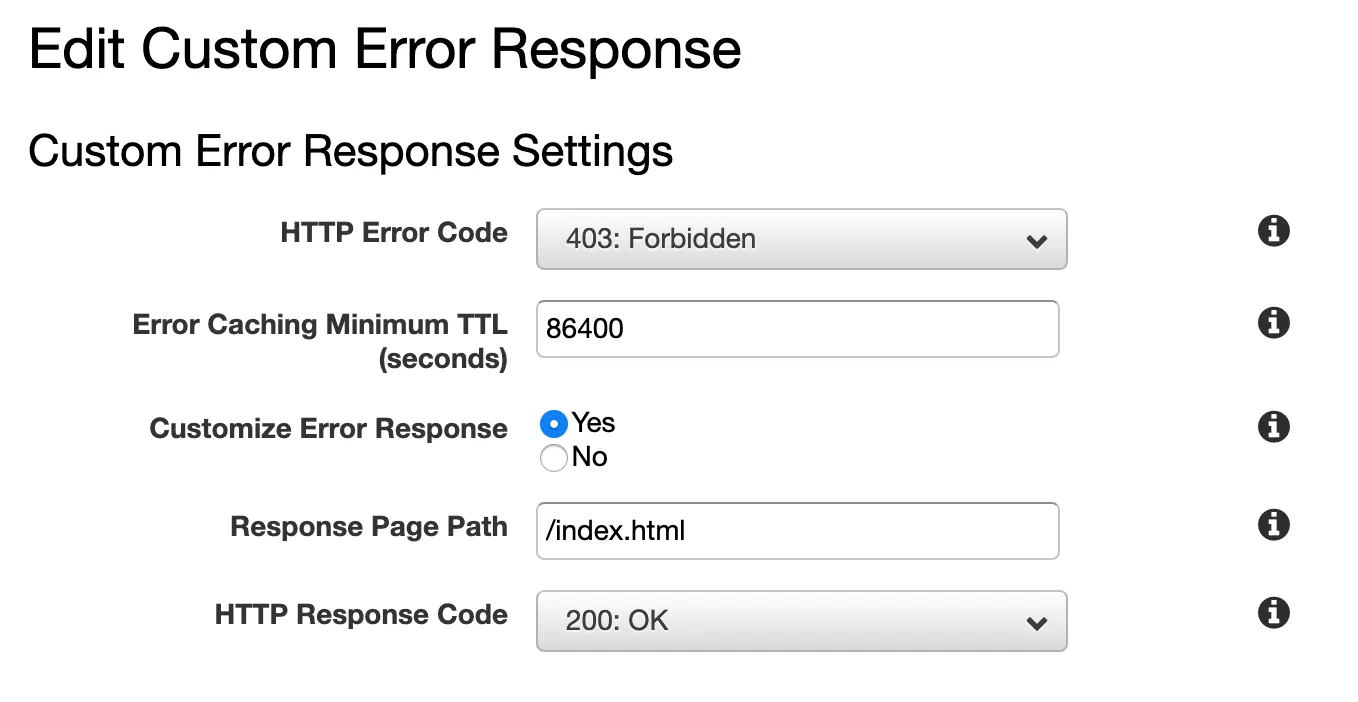Click the Customize Error Response label

[329, 429]
